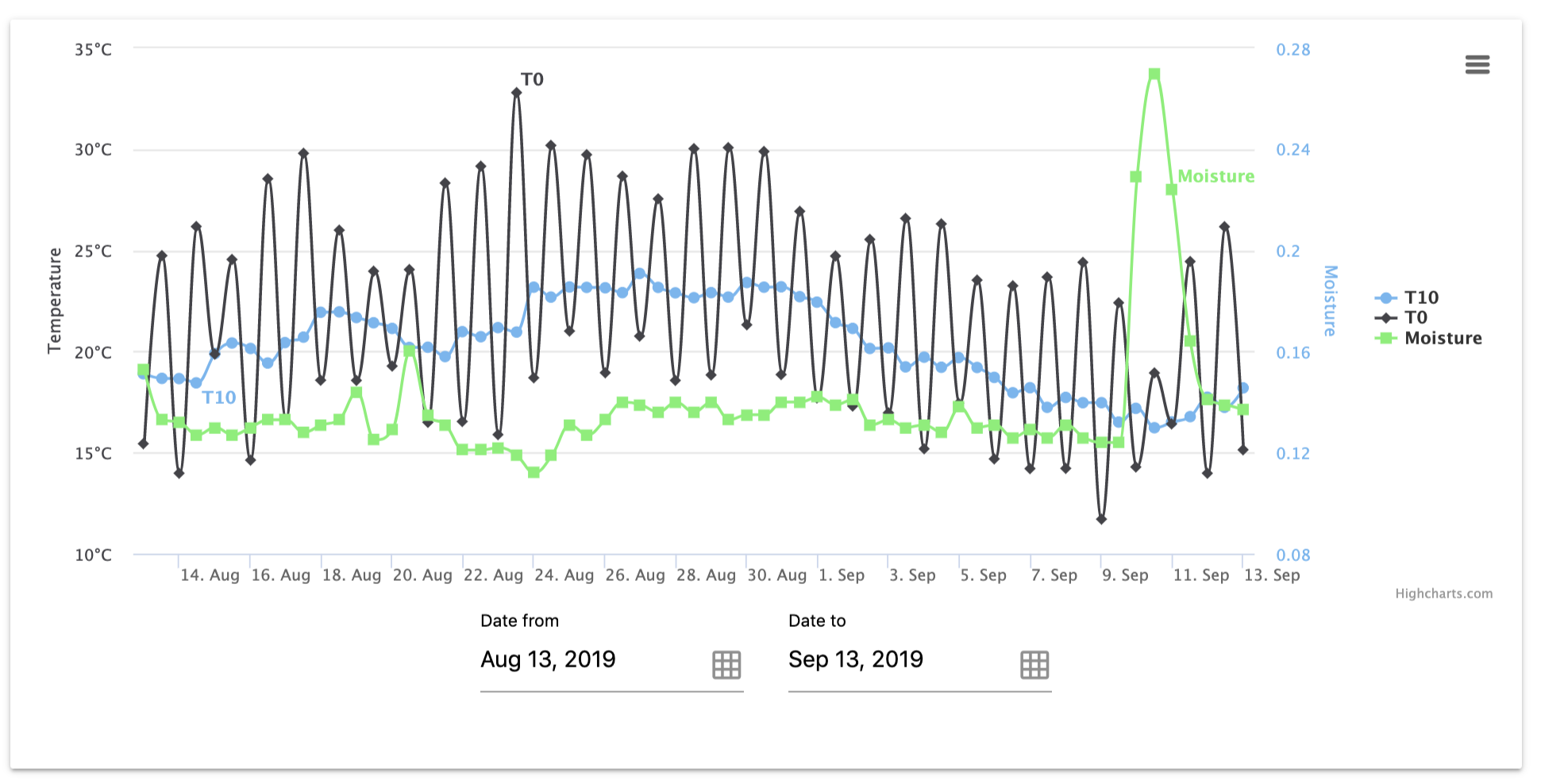Click the T10 label on the blue line
The height and width of the screenshot is (784, 1541).
219,398
